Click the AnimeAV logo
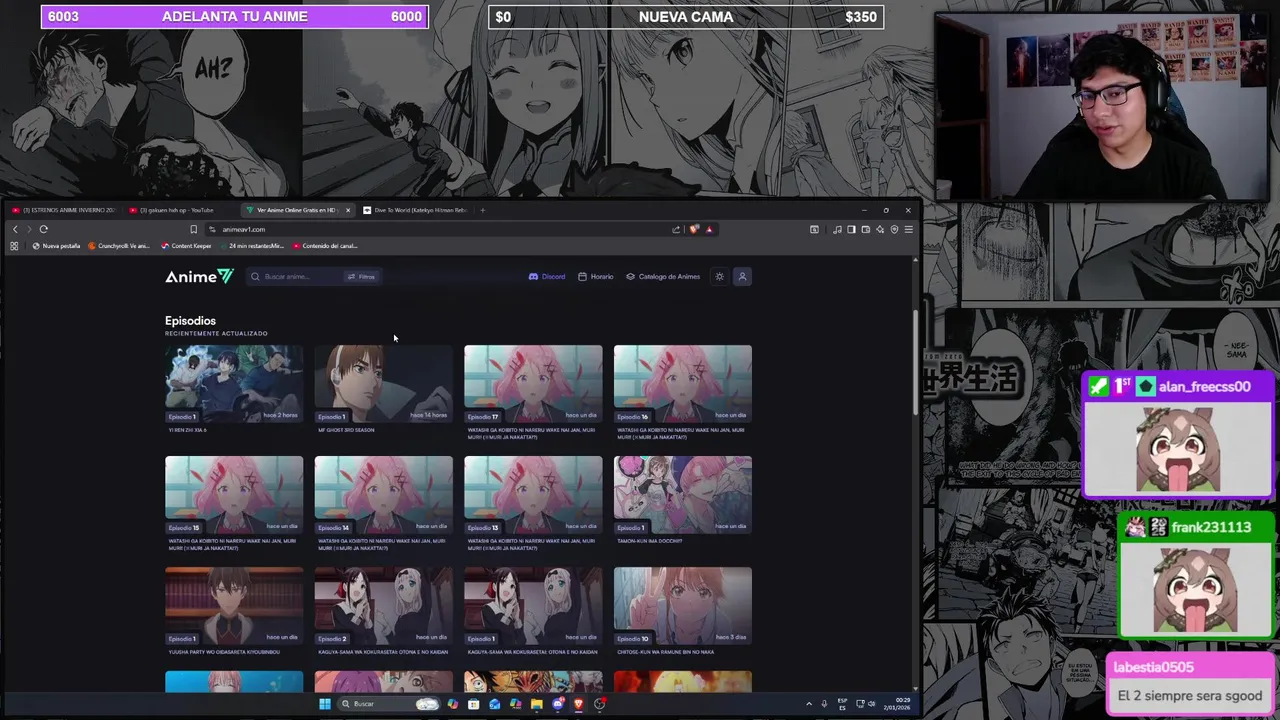This screenshot has width=1280, height=720. pos(199,276)
